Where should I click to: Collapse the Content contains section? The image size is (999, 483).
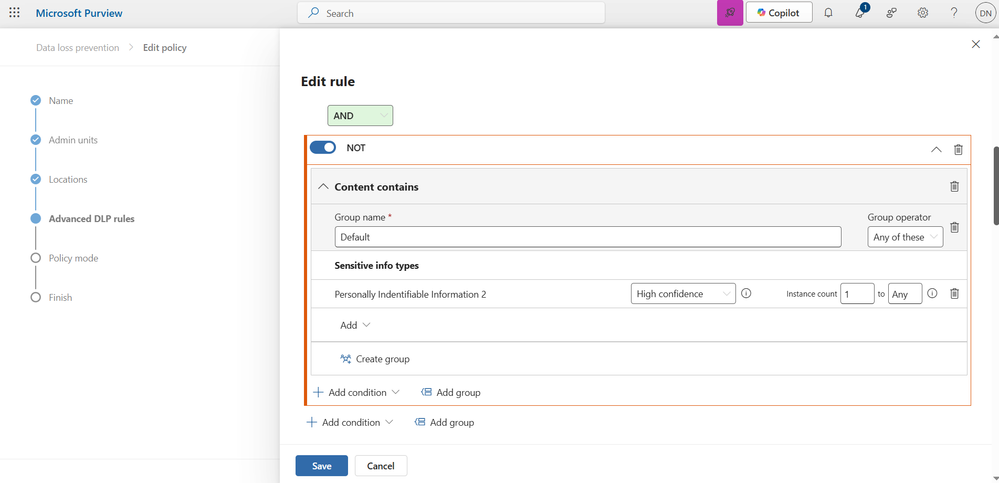click(x=324, y=187)
